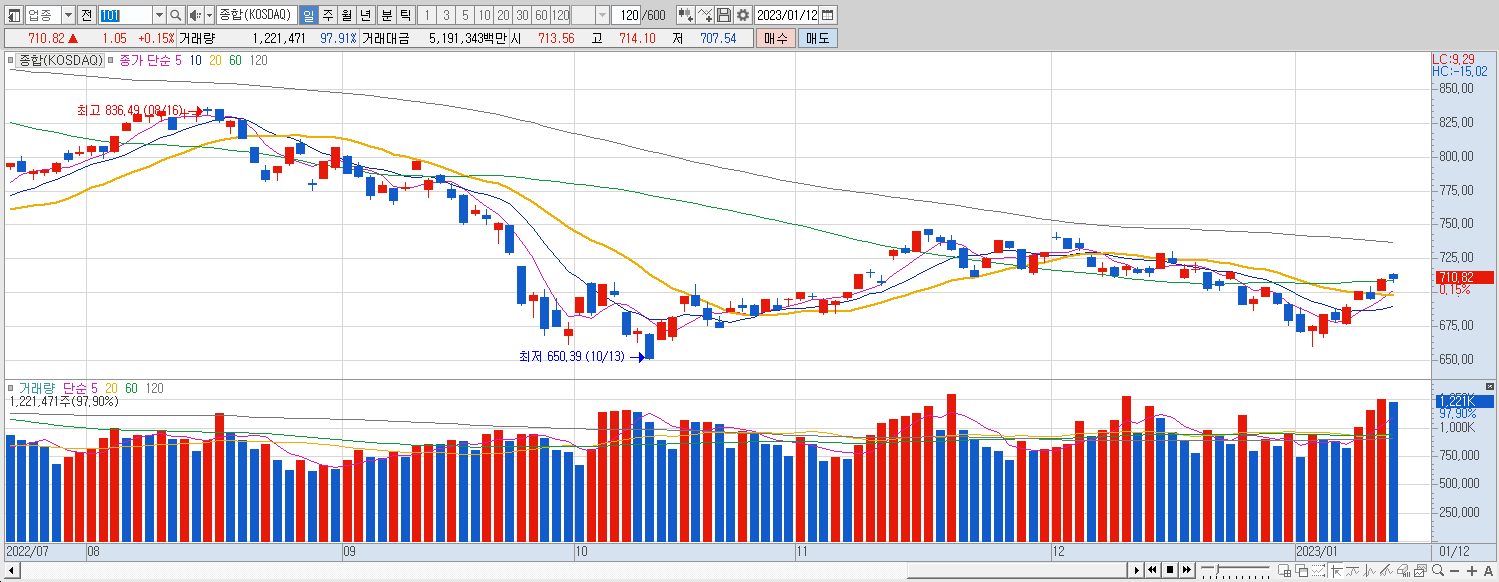Open the custom interval combo box dropdown

(602, 15)
